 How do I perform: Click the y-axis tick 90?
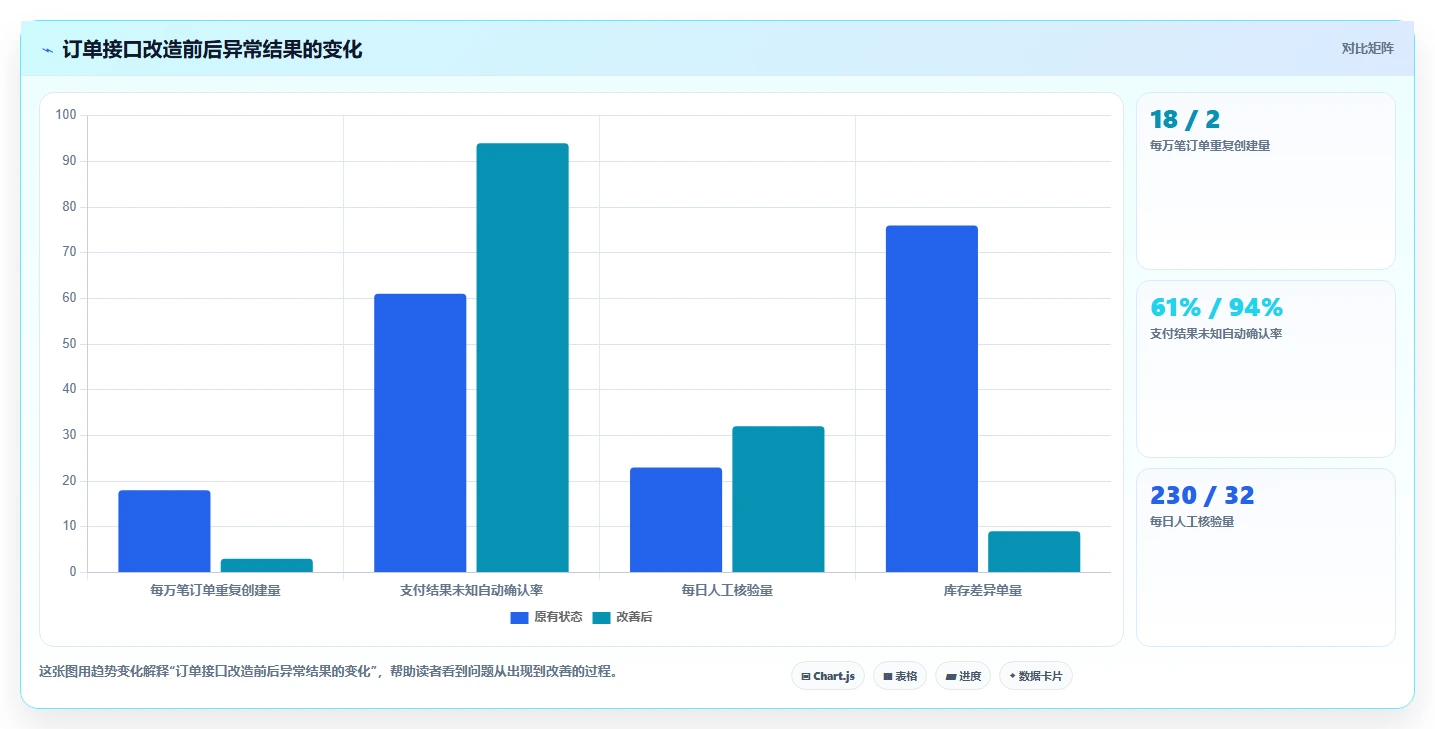69,161
